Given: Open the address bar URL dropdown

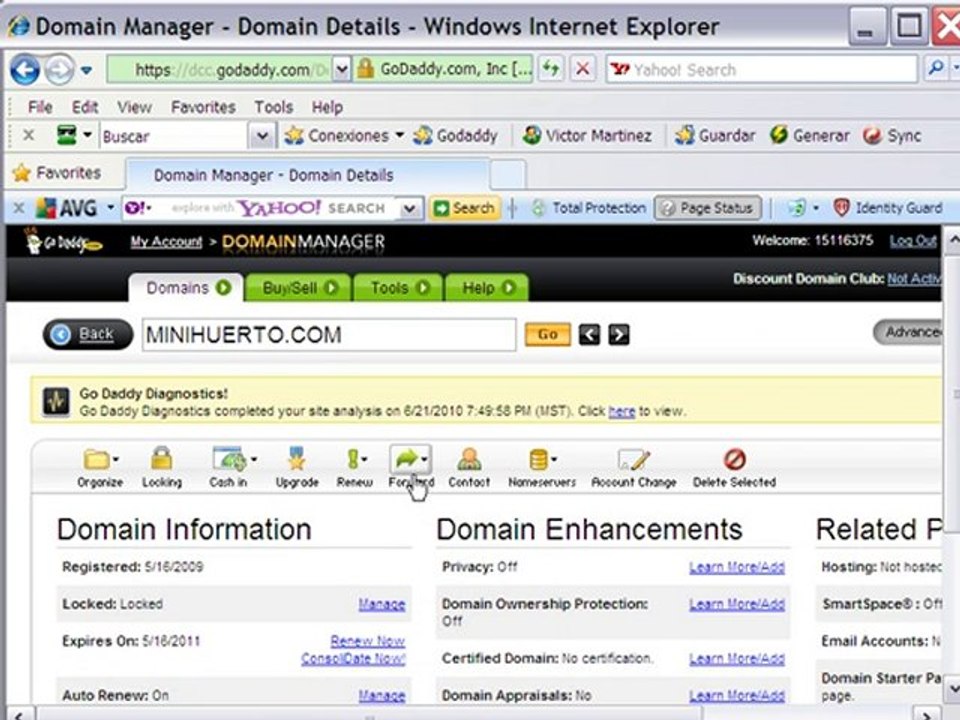Looking at the screenshot, I should click(x=342, y=69).
